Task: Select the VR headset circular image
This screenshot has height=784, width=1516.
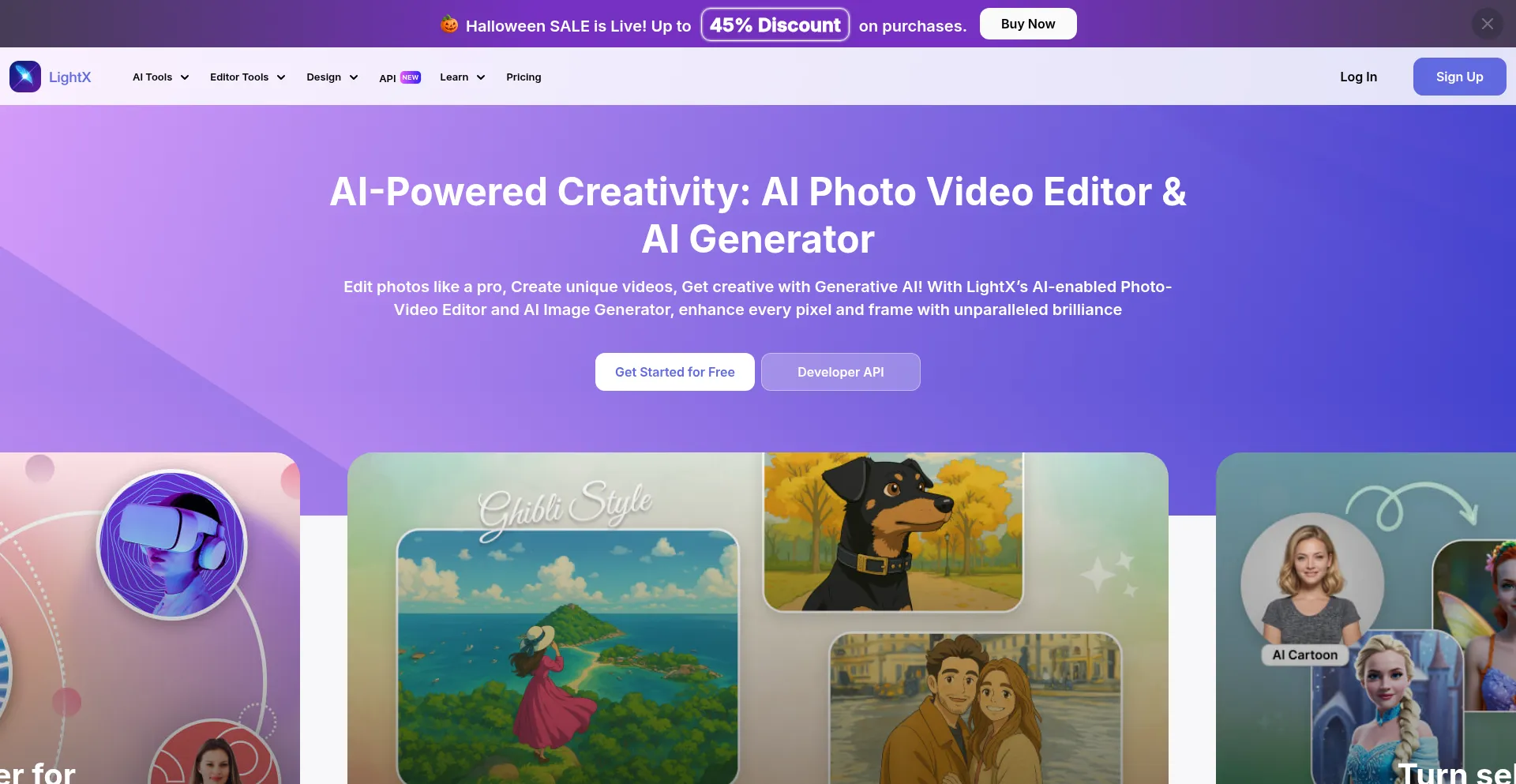Action: coord(172,545)
